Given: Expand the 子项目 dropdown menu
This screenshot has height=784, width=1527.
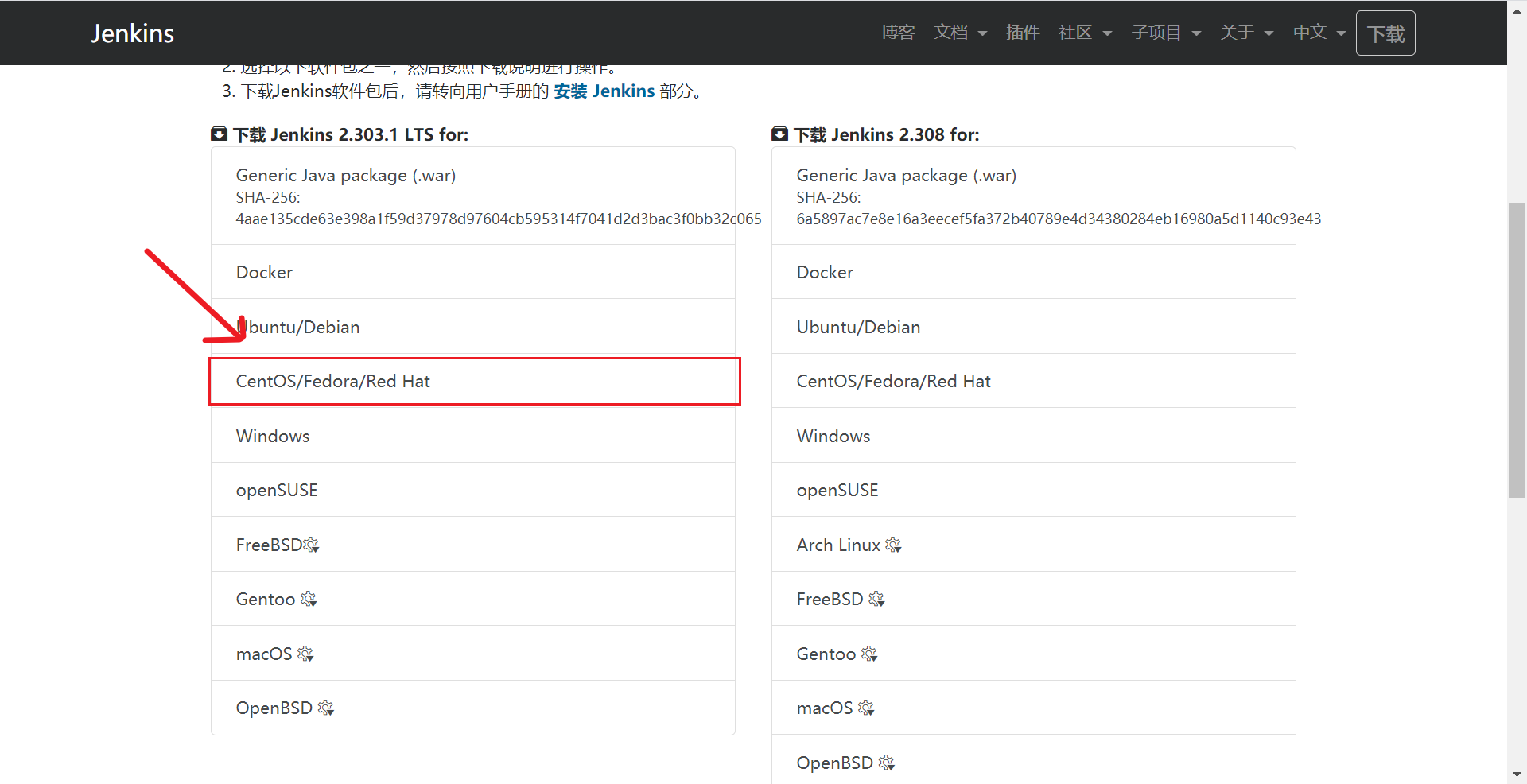Looking at the screenshot, I should coord(1166,33).
